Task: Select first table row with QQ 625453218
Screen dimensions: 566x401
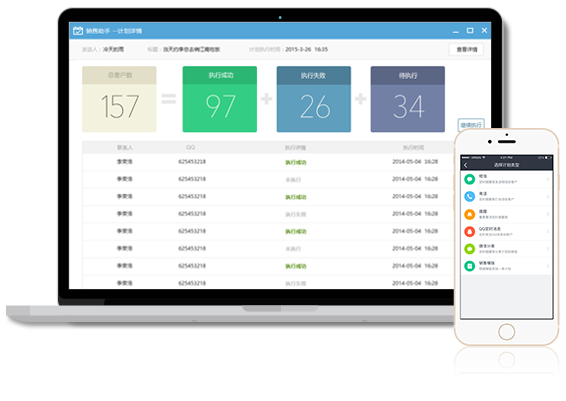Action: click(x=268, y=162)
